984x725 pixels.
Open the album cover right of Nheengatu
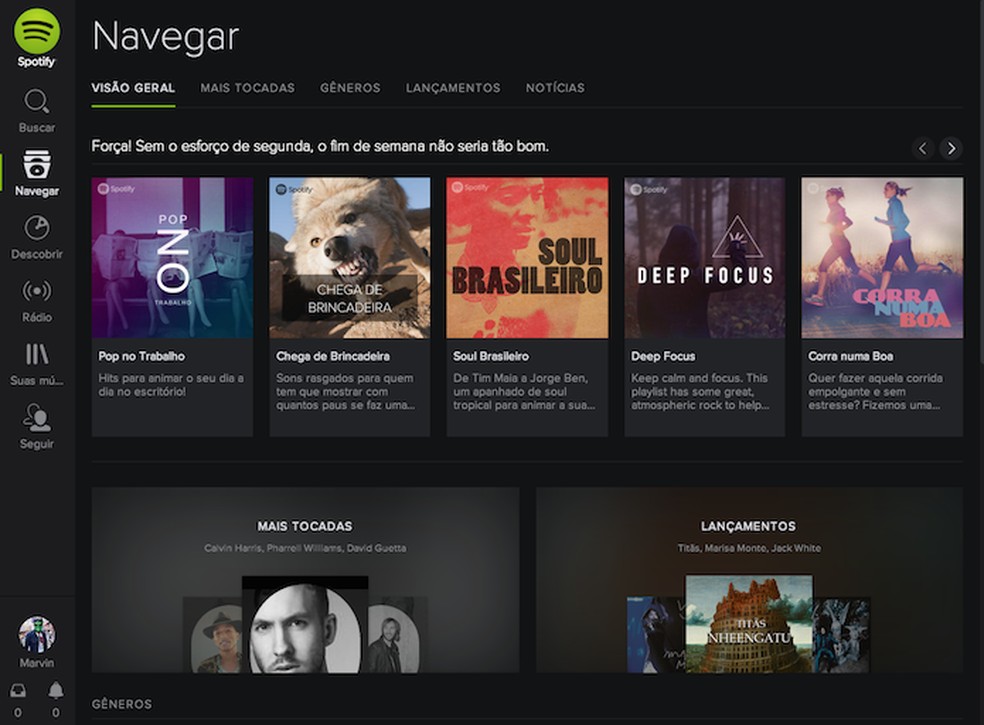841,635
